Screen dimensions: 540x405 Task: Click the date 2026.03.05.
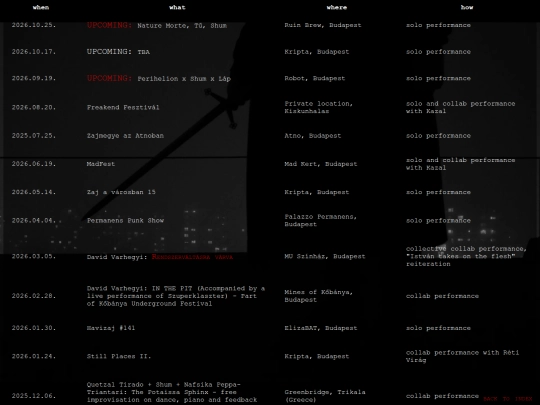pos(34,256)
